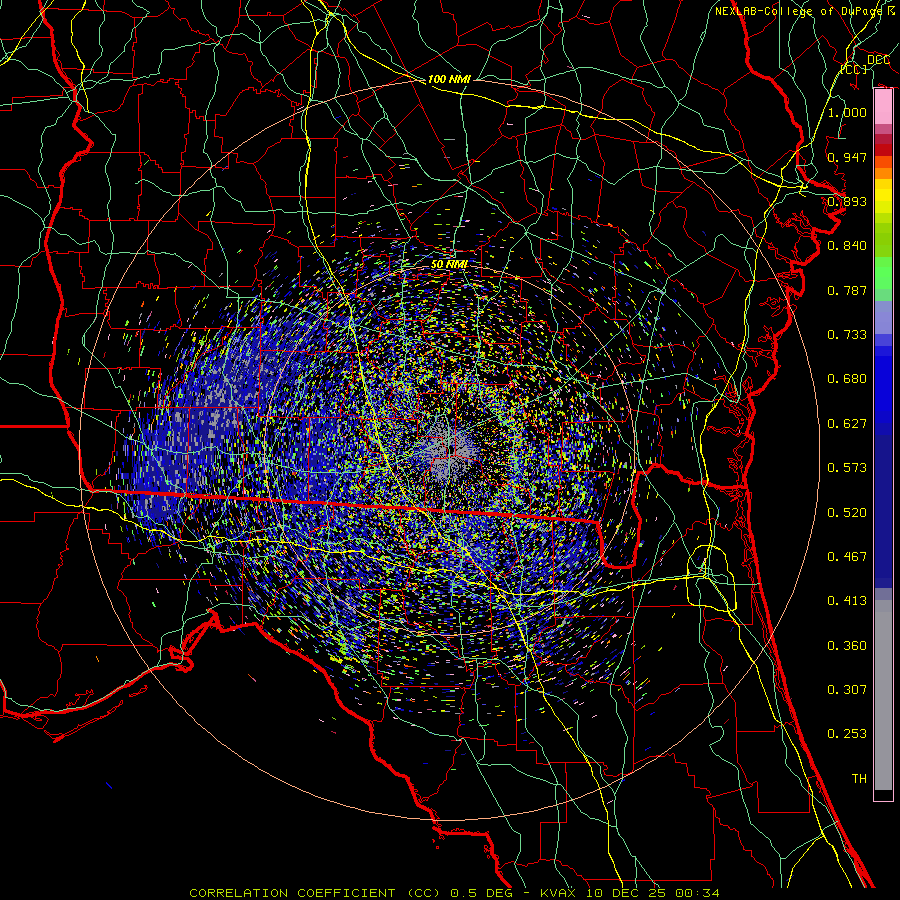
Task: Select the DEC label above the color scale
Action: coord(878,60)
